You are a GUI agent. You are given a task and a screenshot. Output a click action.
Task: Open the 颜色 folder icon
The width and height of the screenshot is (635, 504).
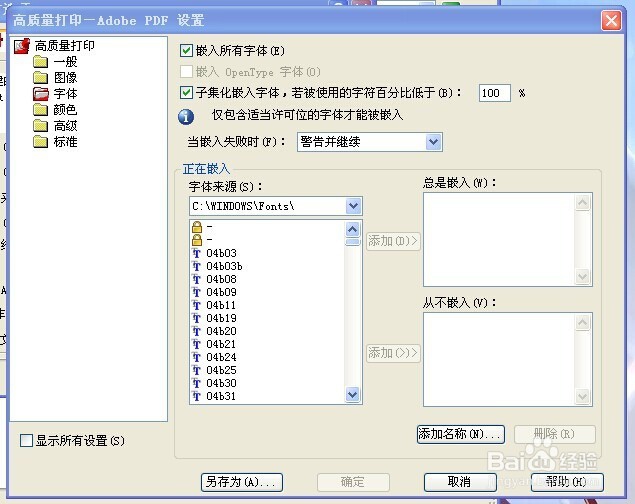(40, 110)
